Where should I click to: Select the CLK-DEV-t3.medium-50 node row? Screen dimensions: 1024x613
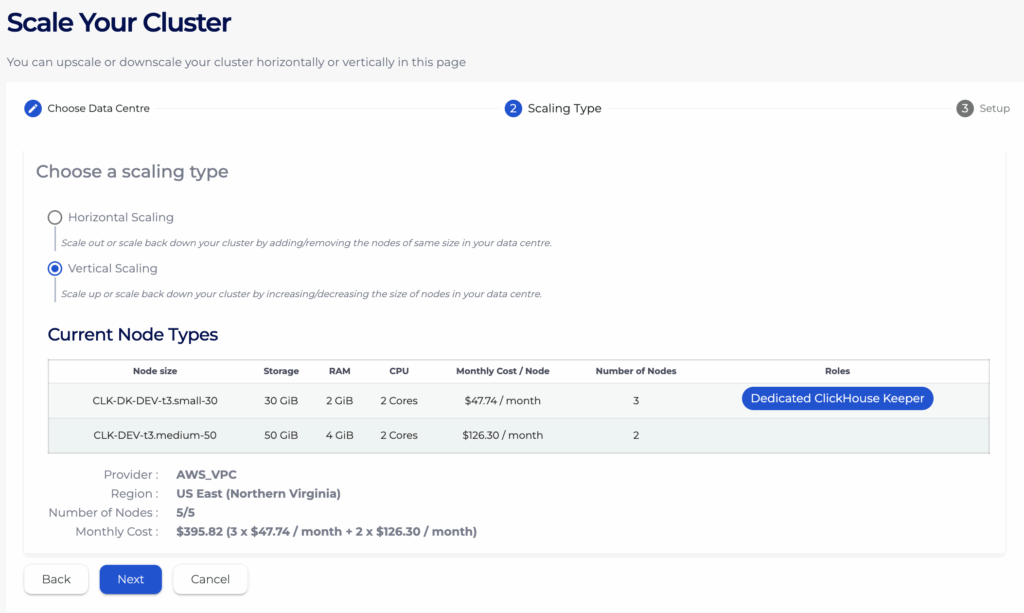[154, 435]
